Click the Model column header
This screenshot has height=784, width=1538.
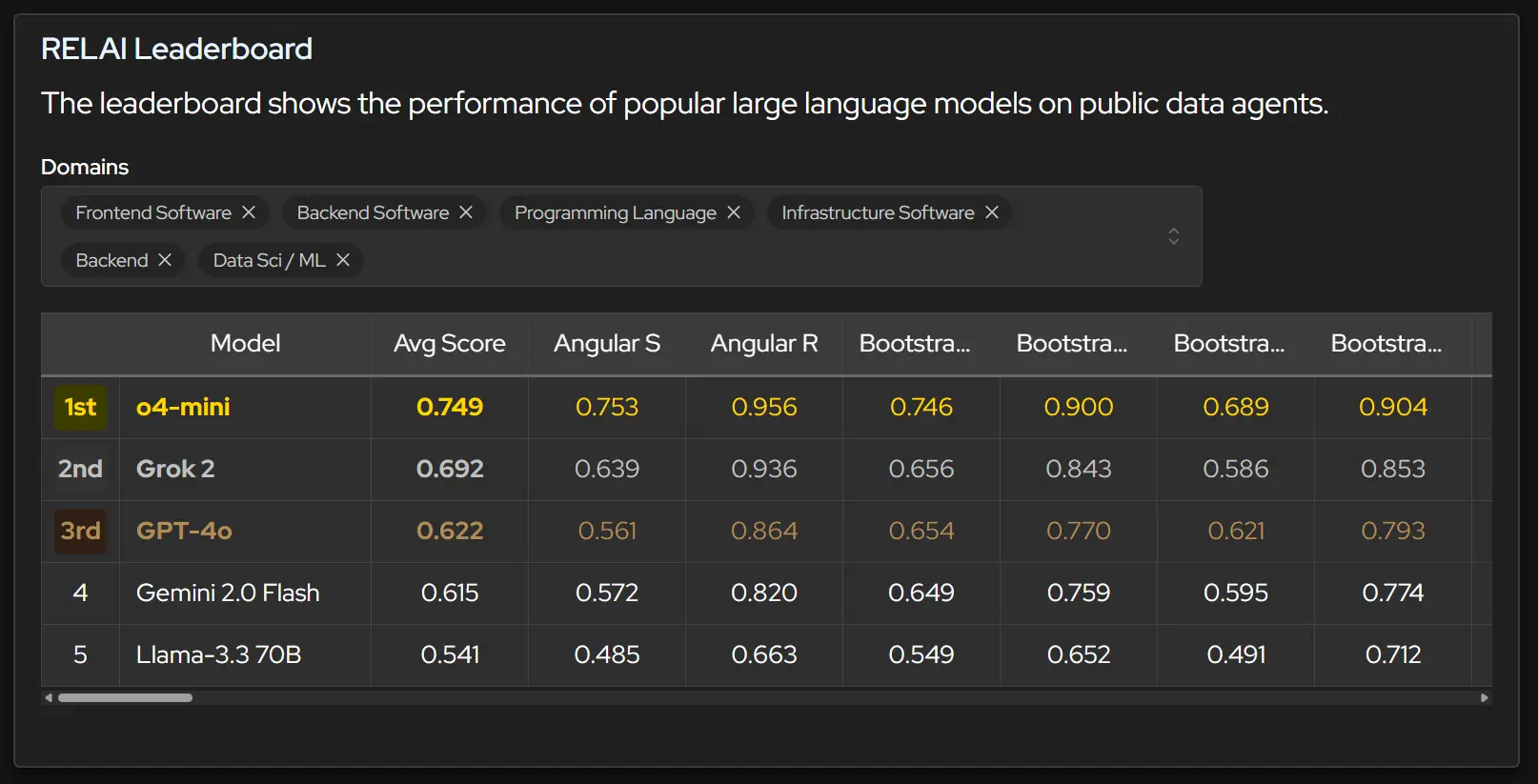click(246, 343)
